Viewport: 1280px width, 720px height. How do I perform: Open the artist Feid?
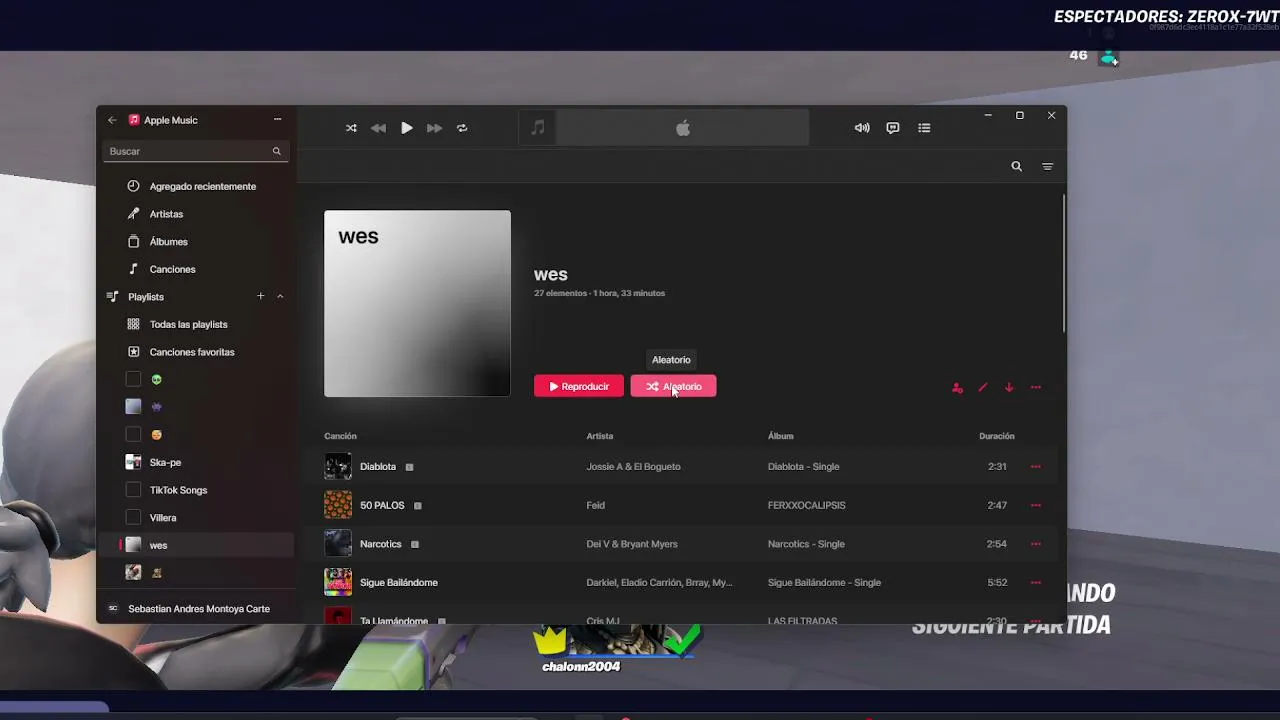[595, 506]
